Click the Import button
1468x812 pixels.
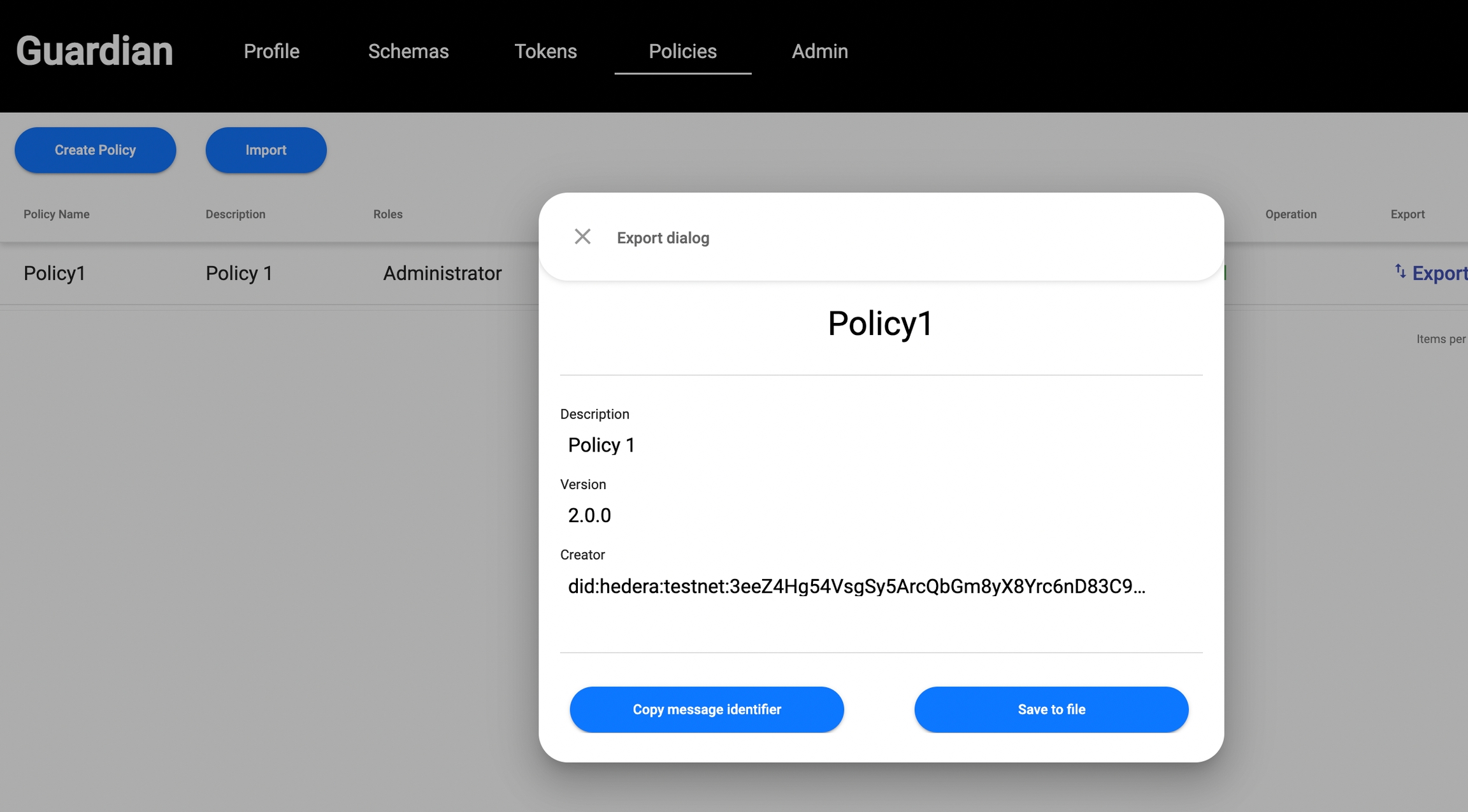266,150
